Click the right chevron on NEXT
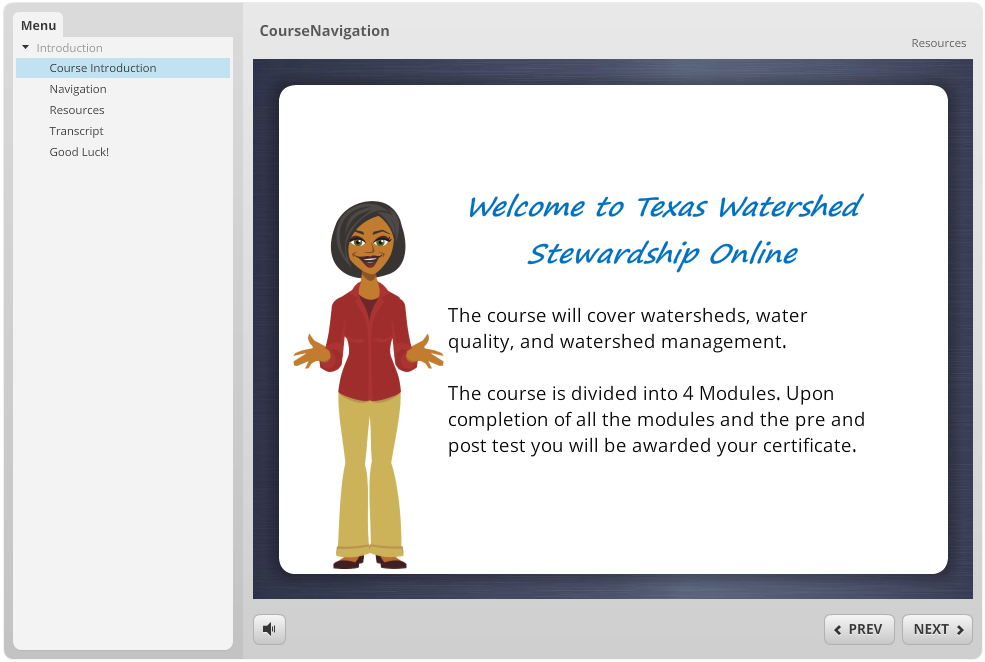 pos(960,630)
